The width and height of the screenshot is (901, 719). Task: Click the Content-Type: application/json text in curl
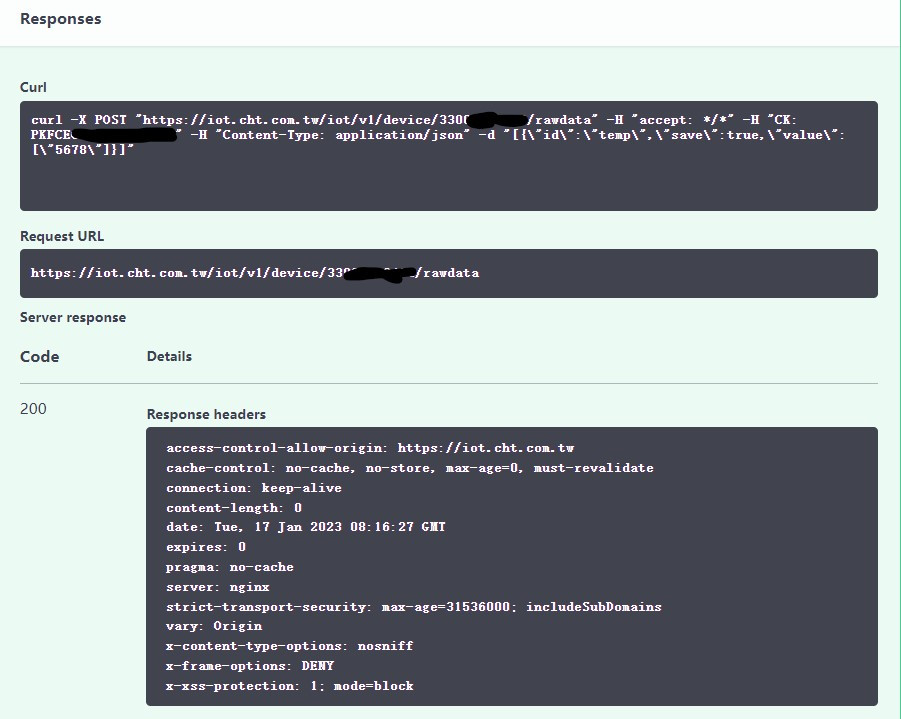tap(342, 135)
